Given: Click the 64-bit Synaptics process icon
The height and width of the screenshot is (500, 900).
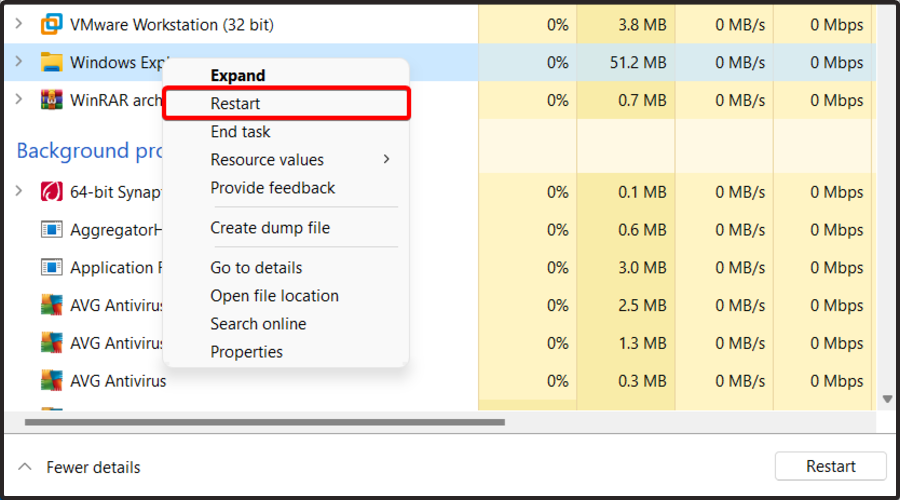Looking at the screenshot, I should tap(51, 192).
